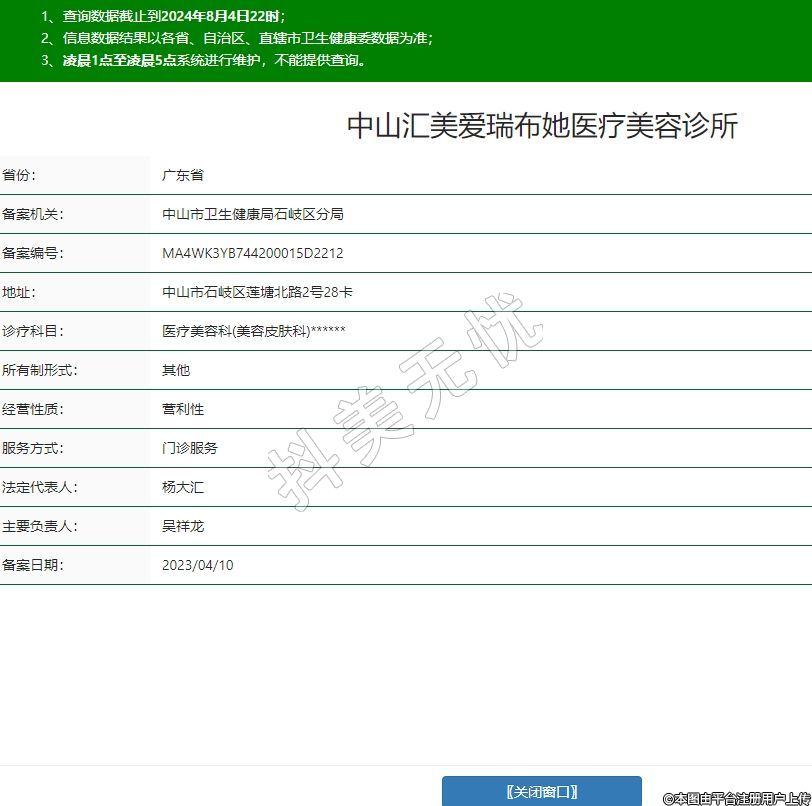Viewport: 812px width, 806px height.
Task: Click the 主要负责人 name 吴祥龙
Action: point(183,526)
